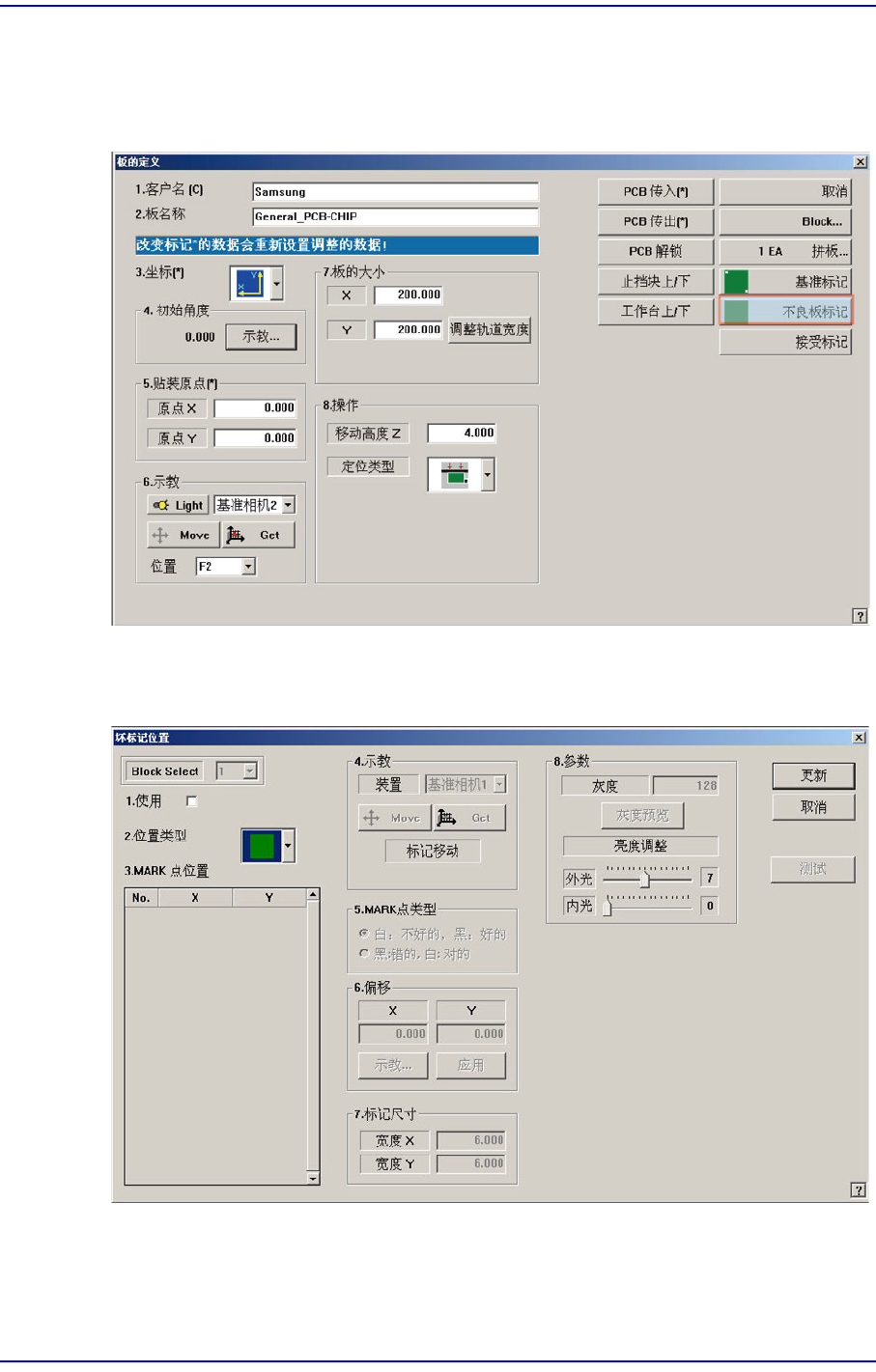876x1372 pixels.
Task: Expand the 定位类型 dropdown arrow
Action: coord(488,475)
